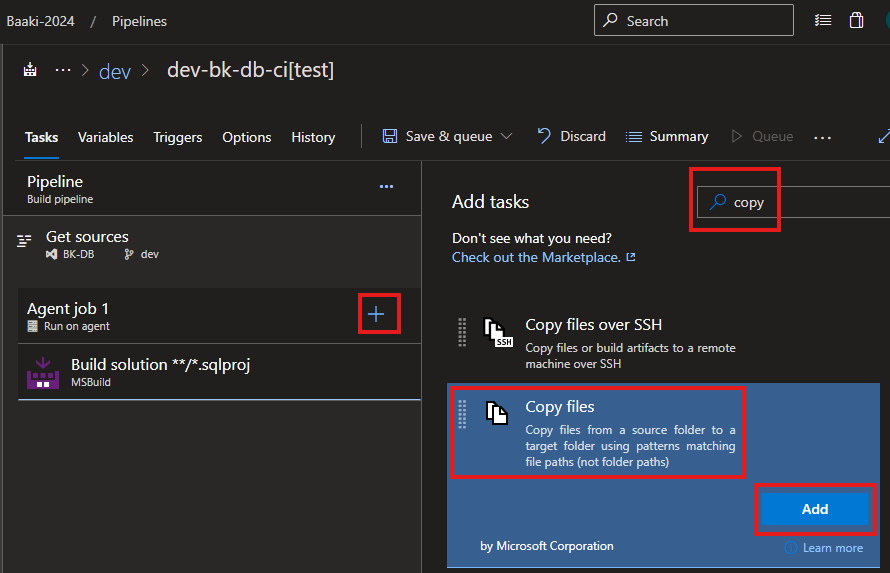Image resolution: width=890 pixels, height=573 pixels.
Task: Grab the drag handle of Copy files task
Action: [462, 414]
